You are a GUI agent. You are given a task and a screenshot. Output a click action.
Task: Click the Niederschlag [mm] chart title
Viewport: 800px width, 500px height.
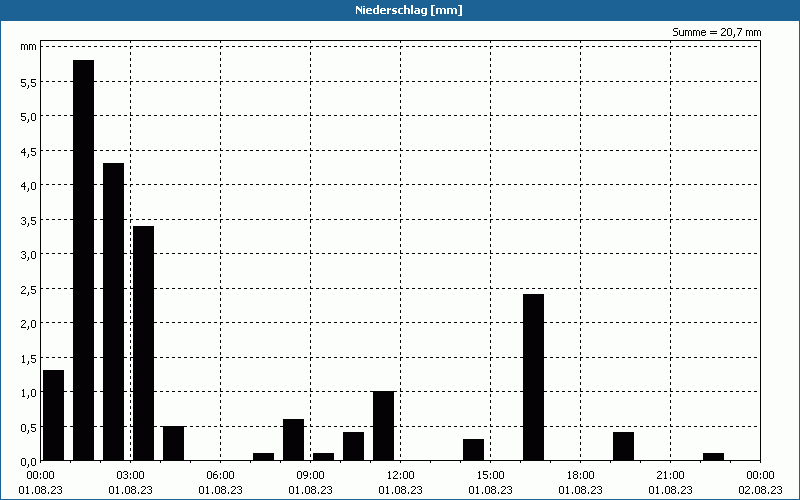coord(409,10)
